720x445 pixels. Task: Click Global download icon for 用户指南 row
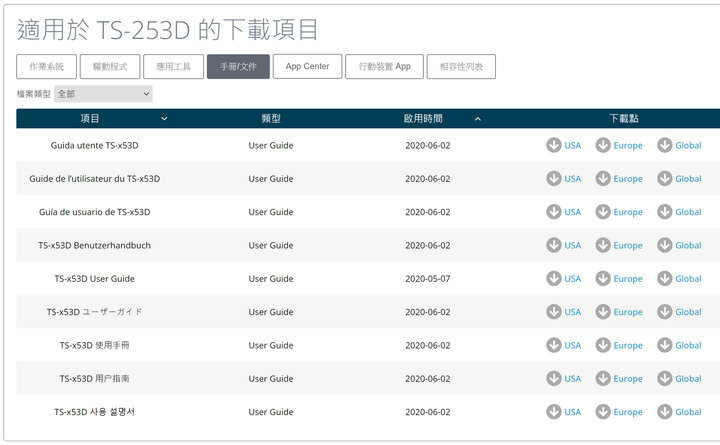(664, 378)
